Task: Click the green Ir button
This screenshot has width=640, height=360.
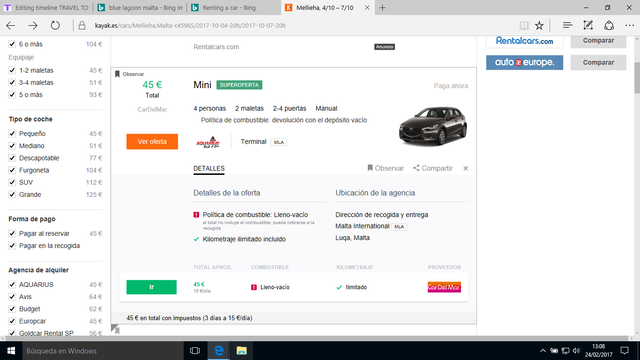Action: point(151,287)
